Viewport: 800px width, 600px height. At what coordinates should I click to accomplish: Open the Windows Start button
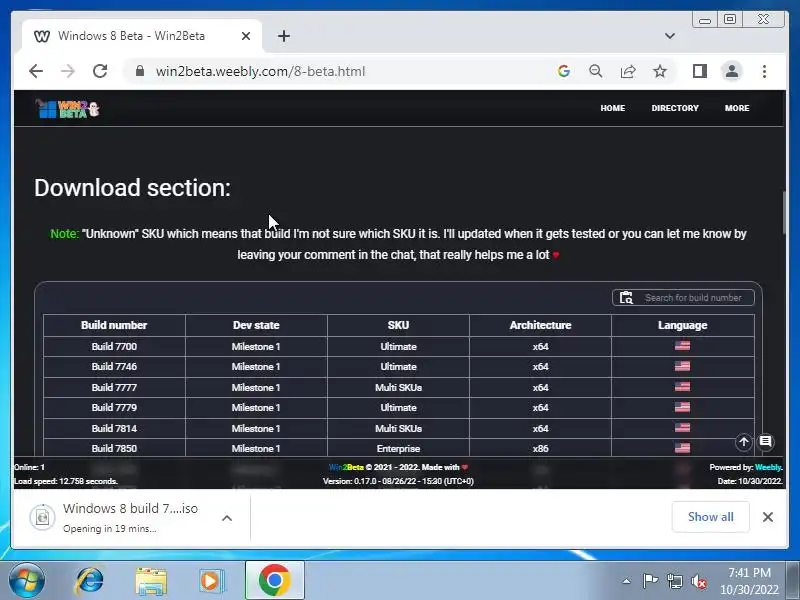click(26, 580)
